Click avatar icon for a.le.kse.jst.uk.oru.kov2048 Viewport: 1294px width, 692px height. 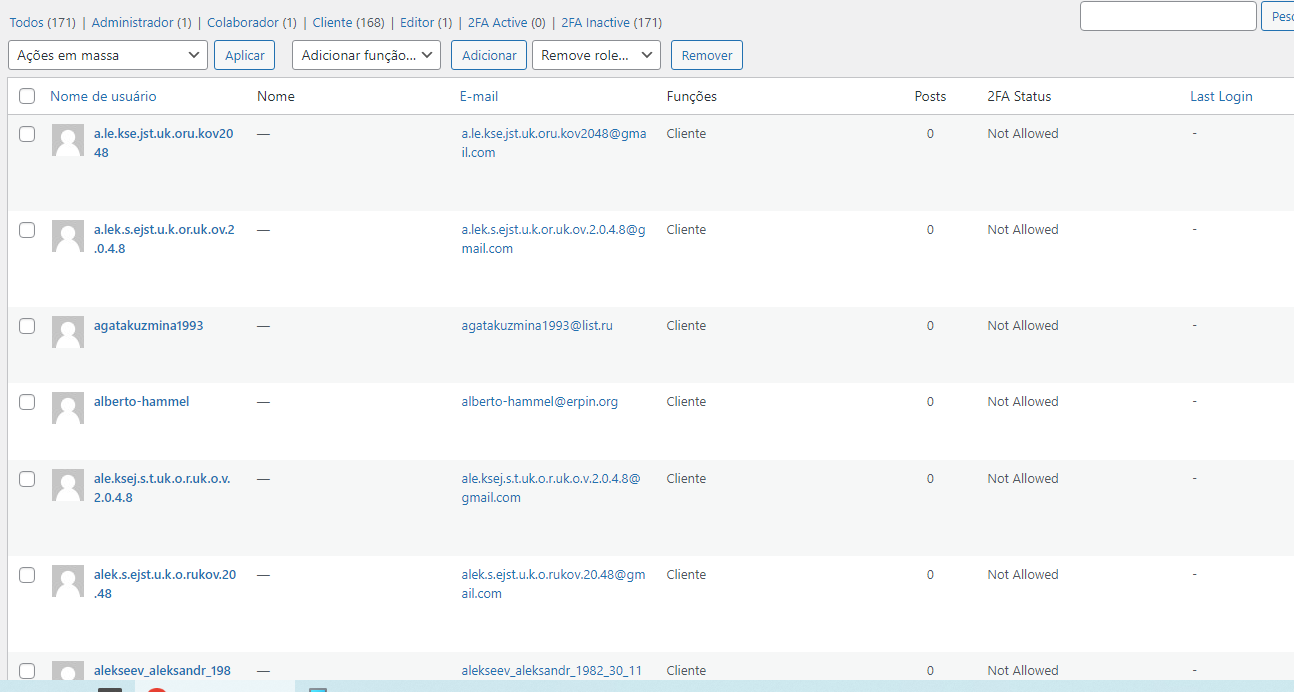(x=68, y=141)
